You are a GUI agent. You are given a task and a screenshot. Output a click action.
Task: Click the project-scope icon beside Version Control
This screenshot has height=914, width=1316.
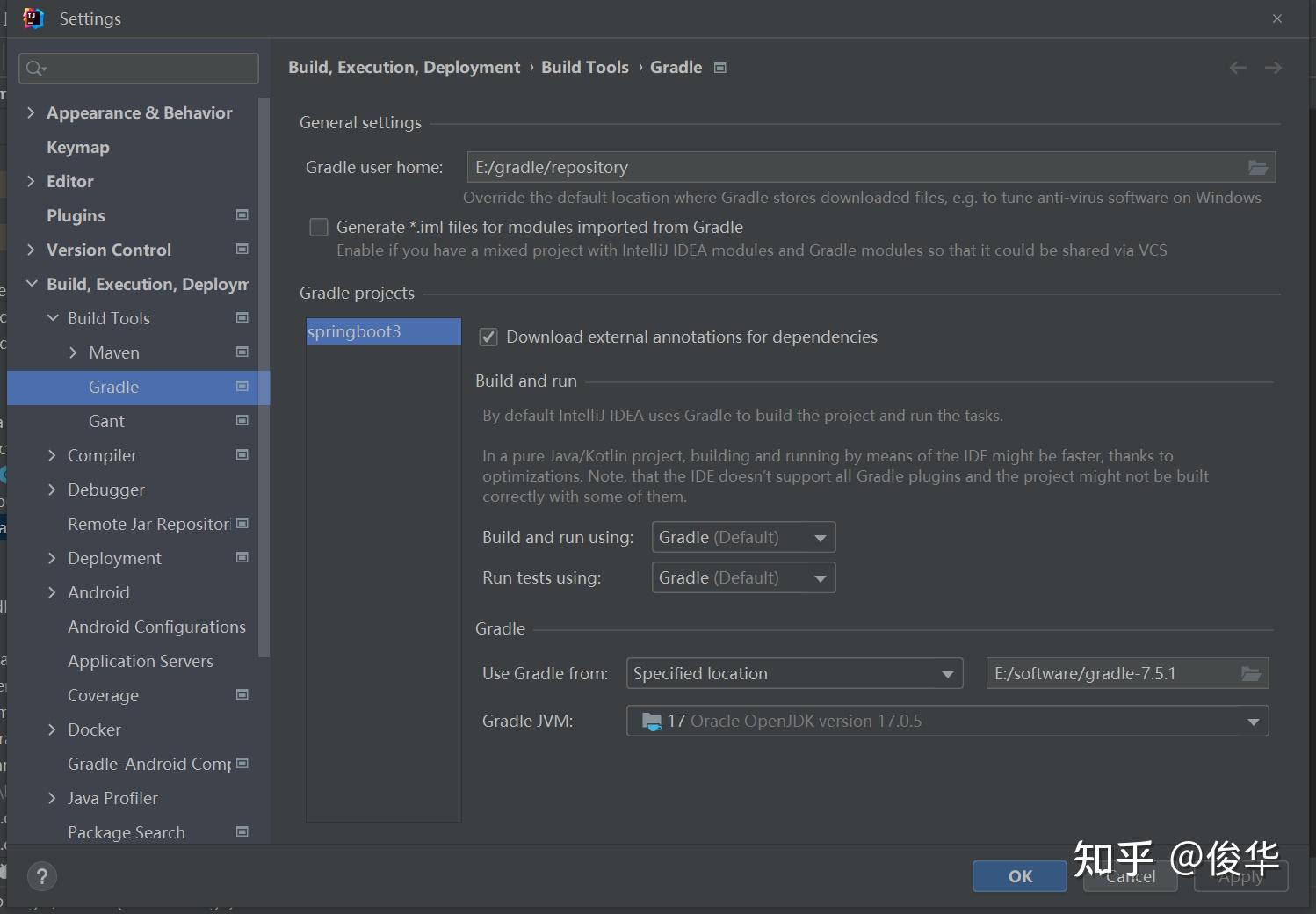pos(242,249)
